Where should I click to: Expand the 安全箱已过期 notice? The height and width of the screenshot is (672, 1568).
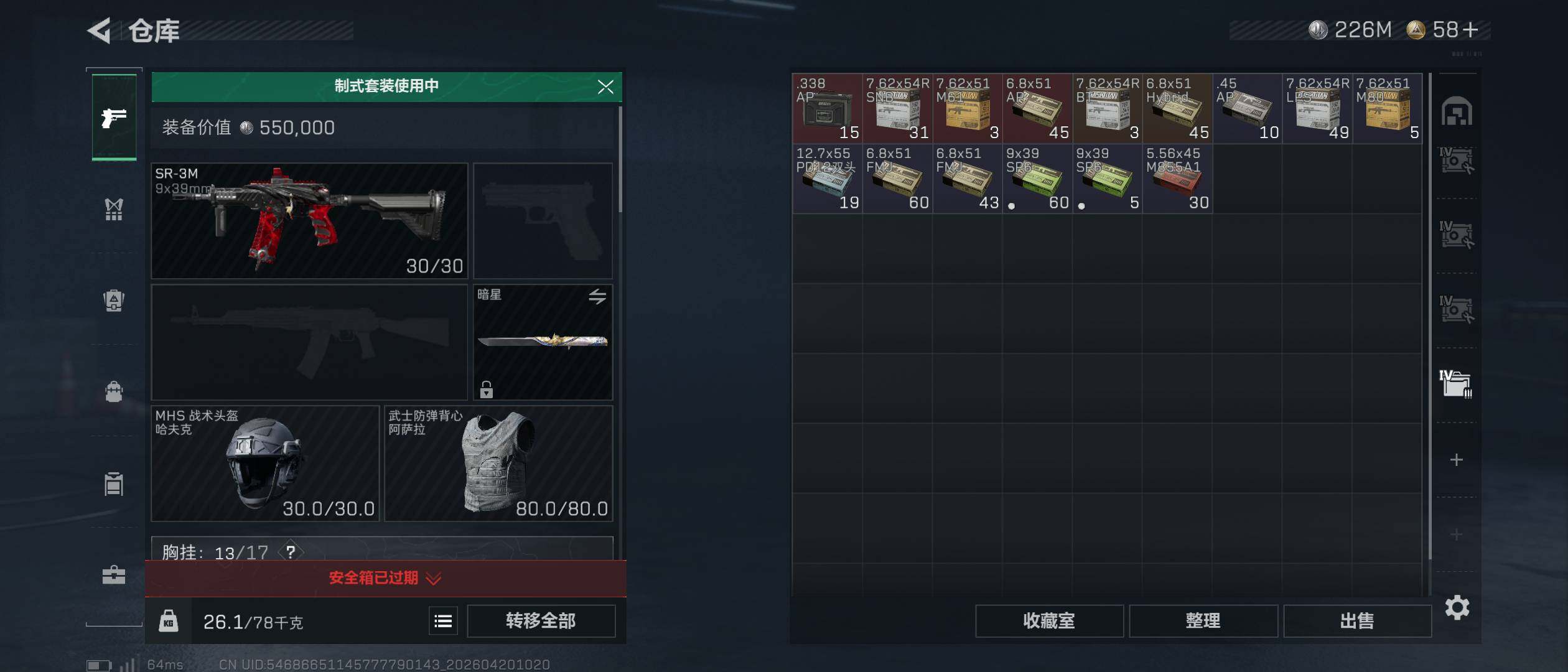(x=386, y=578)
